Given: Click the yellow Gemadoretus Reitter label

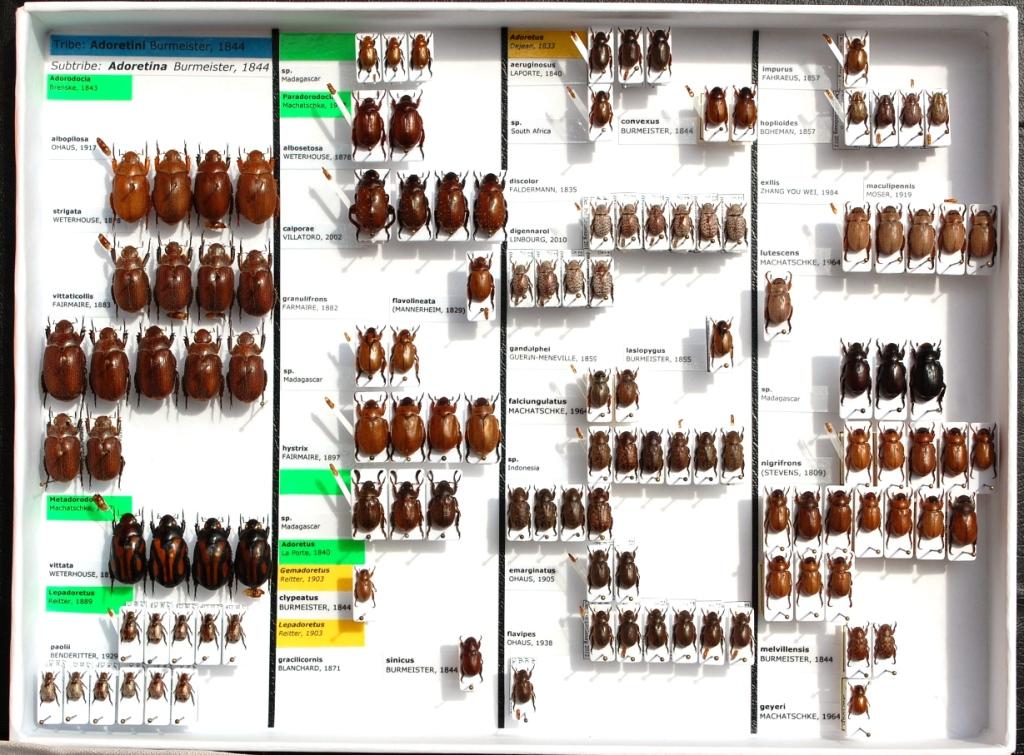Looking at the screenshot, I should (313, 577).
